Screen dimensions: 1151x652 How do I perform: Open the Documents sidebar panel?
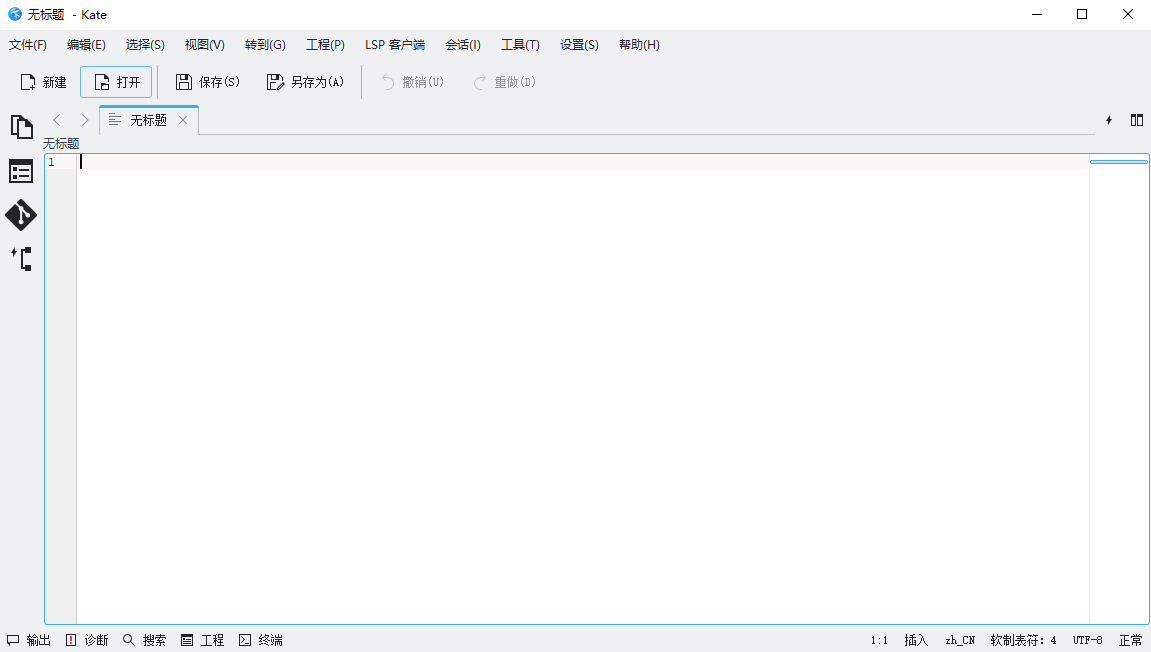pos(21,127)
